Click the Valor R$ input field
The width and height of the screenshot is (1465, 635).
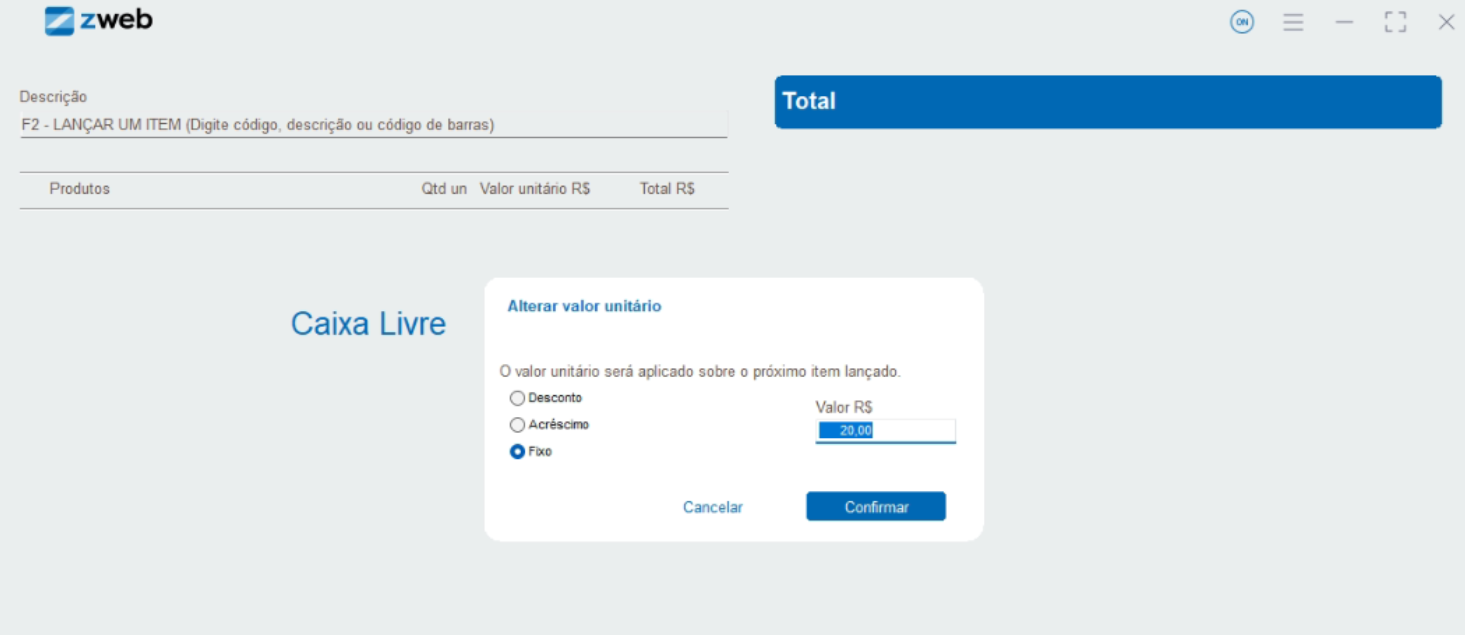pyautogui.click(x=885, y=431)
